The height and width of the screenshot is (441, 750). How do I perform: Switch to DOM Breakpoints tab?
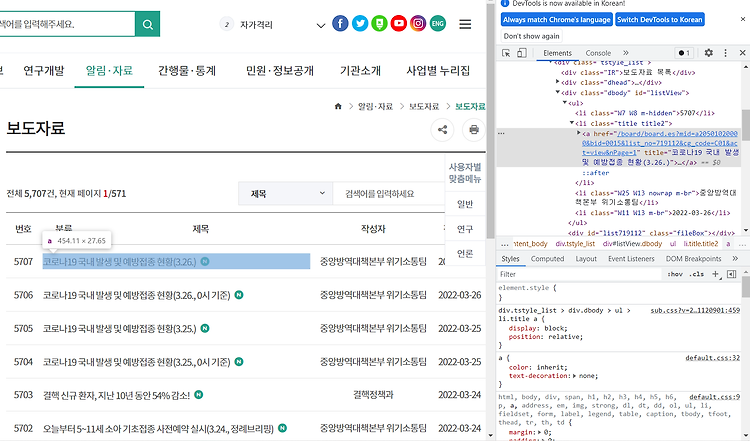pyautogui.click(x=694, y=259)
